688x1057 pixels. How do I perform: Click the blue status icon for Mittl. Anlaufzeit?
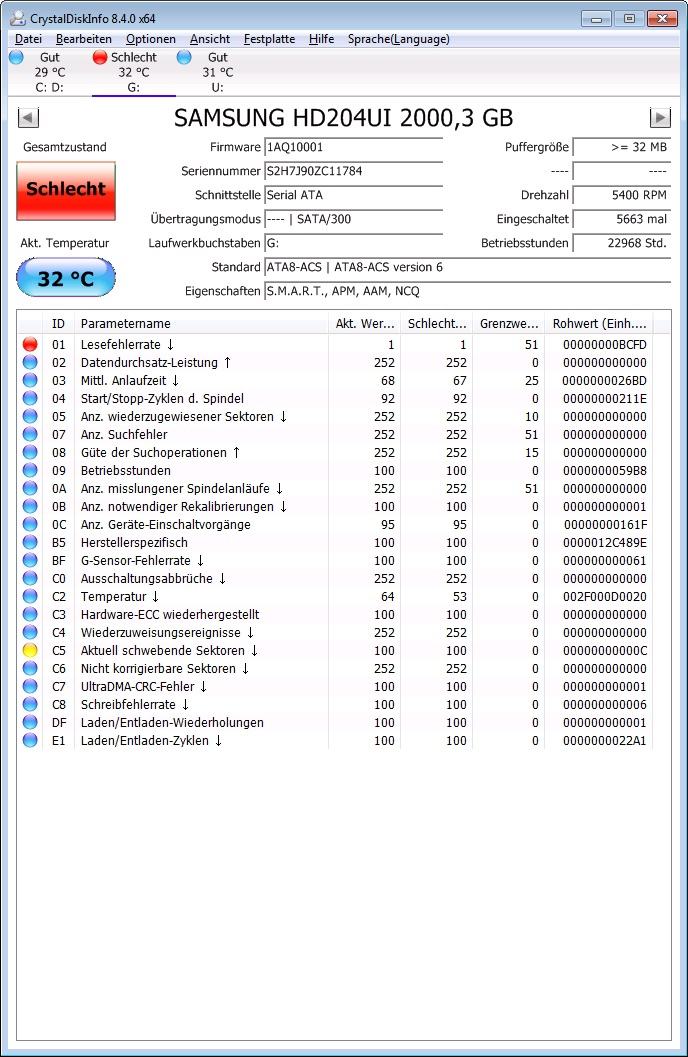pyautogui.click(x=30, y=380)
